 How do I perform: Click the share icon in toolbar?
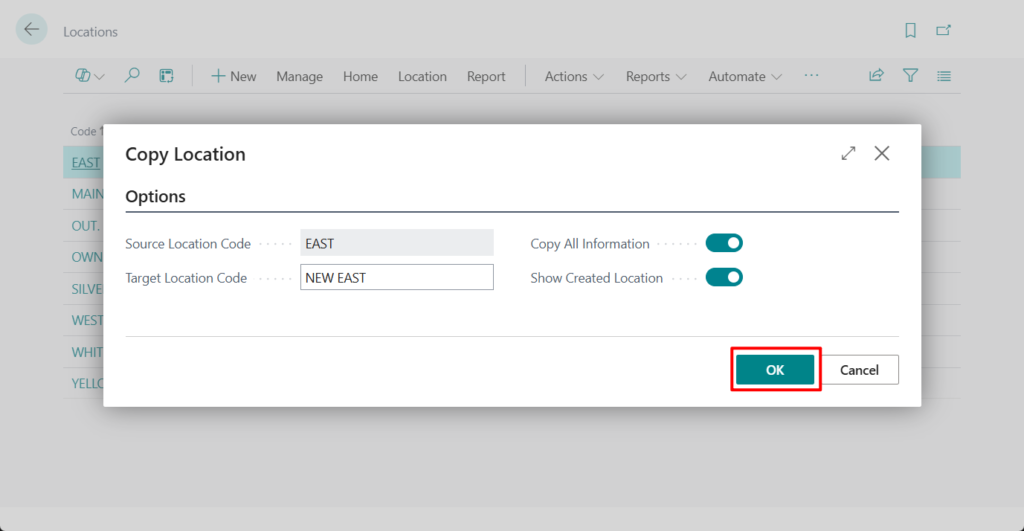click(x=876, y=76)
